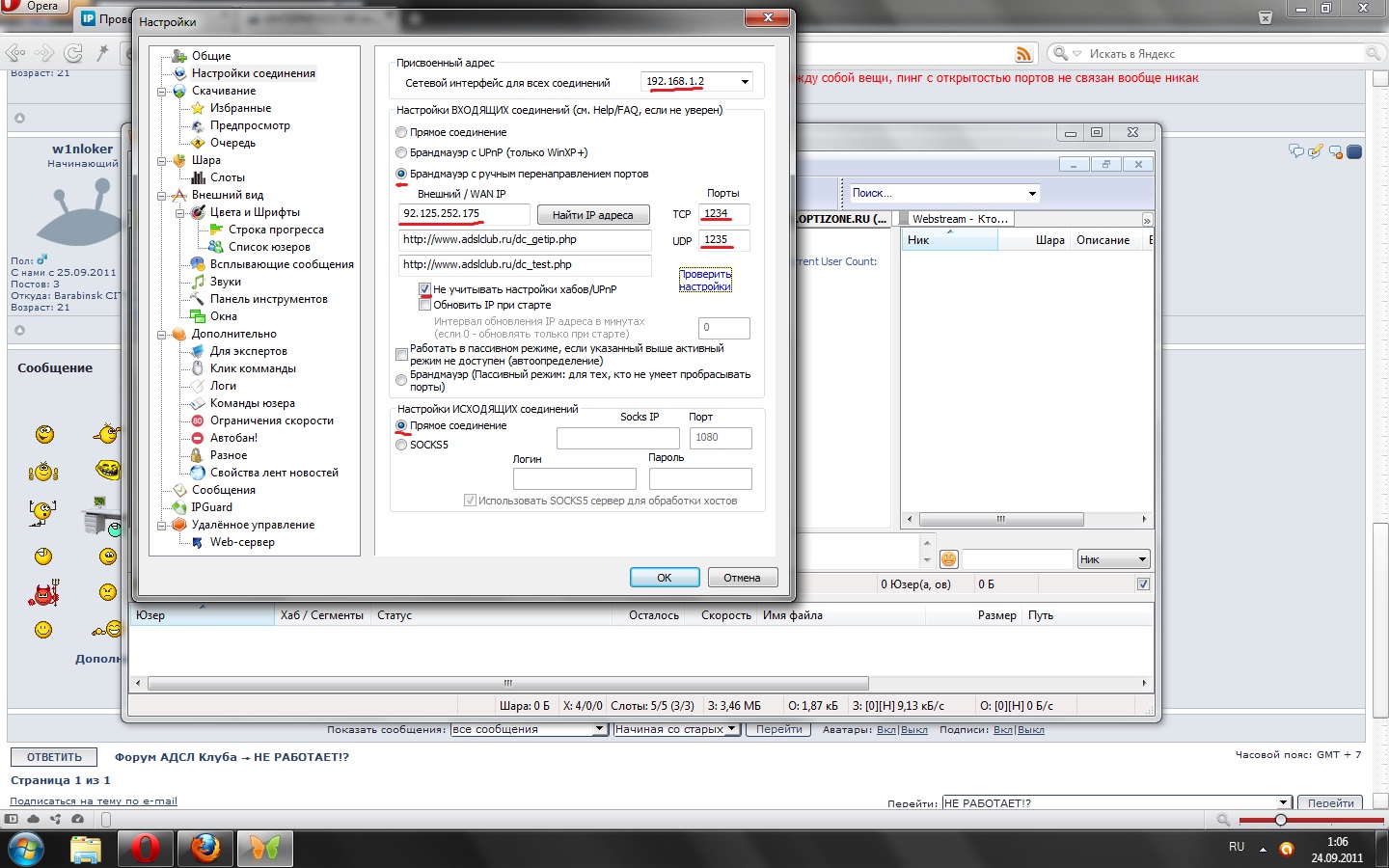
Task: Select Слоты in the settings tree
Action: [x=227, y=177]
